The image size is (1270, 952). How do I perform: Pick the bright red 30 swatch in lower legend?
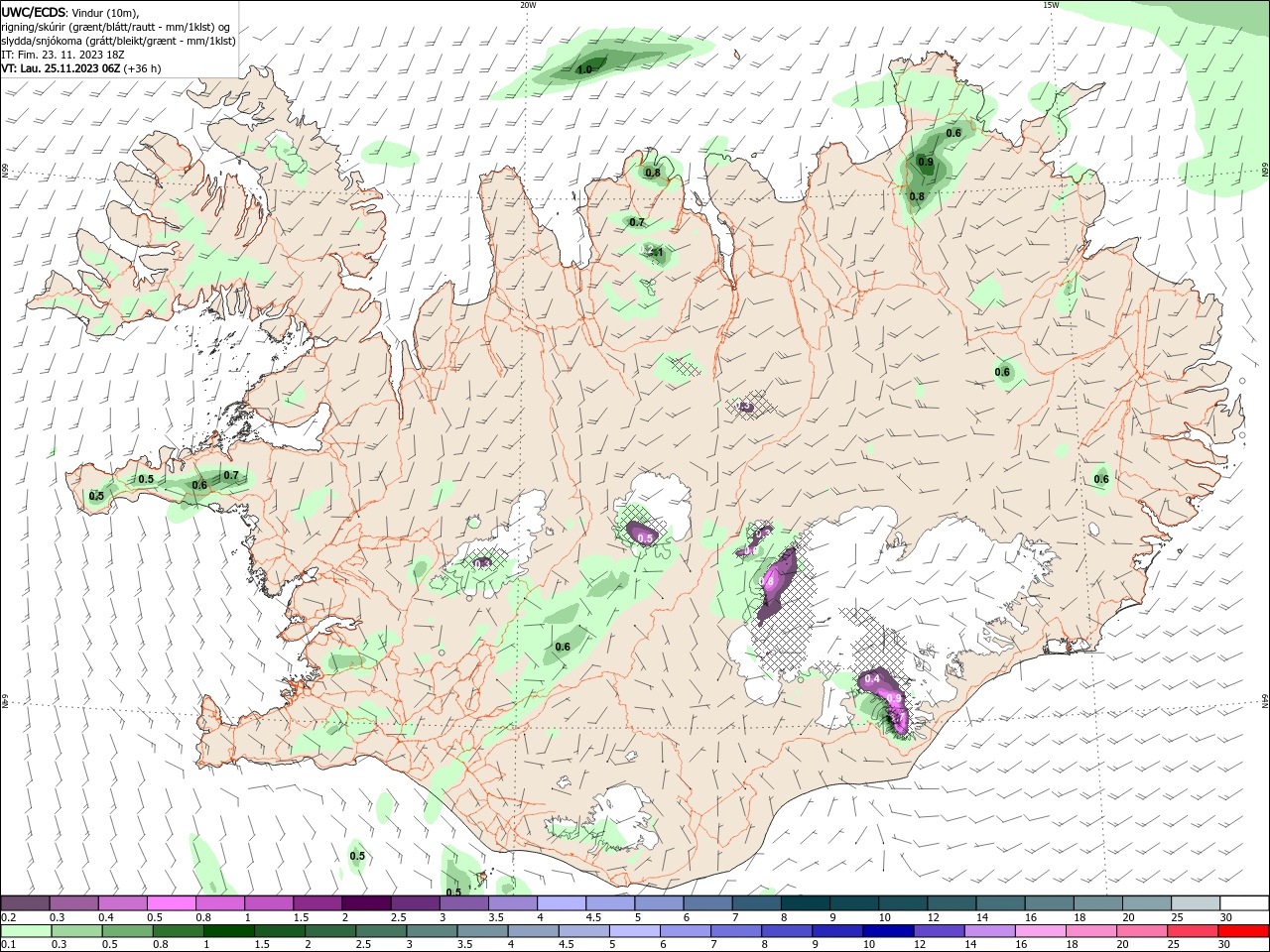[1242, 931]
